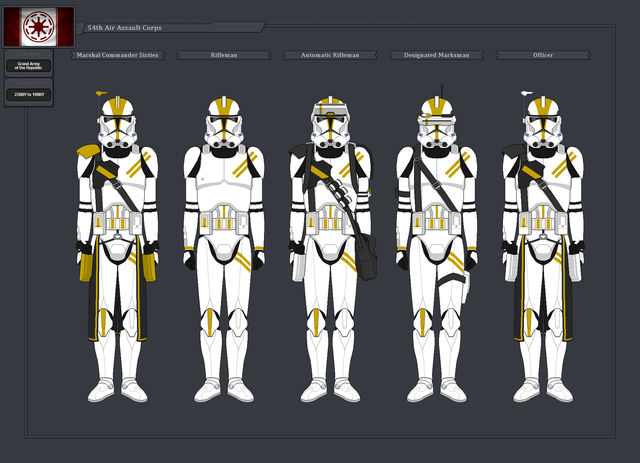This screenshot has width=640, height=463.
Task: Select the 22BBY to 19BBY timeline box
Action: 29,95
